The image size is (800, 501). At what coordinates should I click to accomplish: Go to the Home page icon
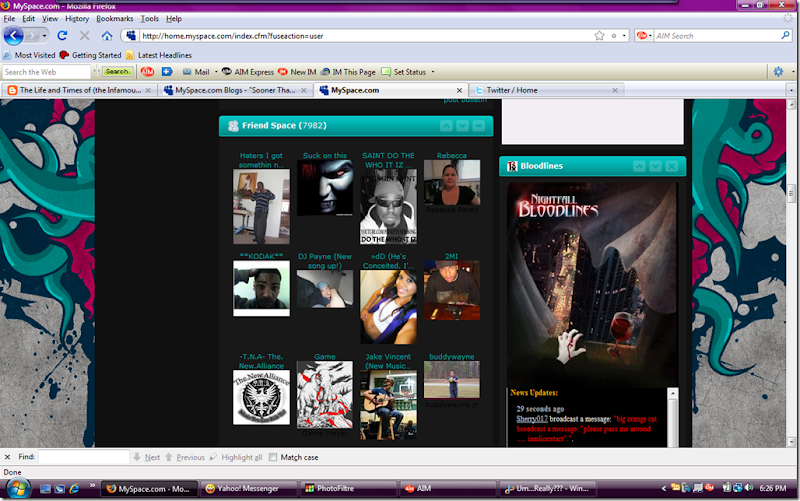(x=107, y=36)
